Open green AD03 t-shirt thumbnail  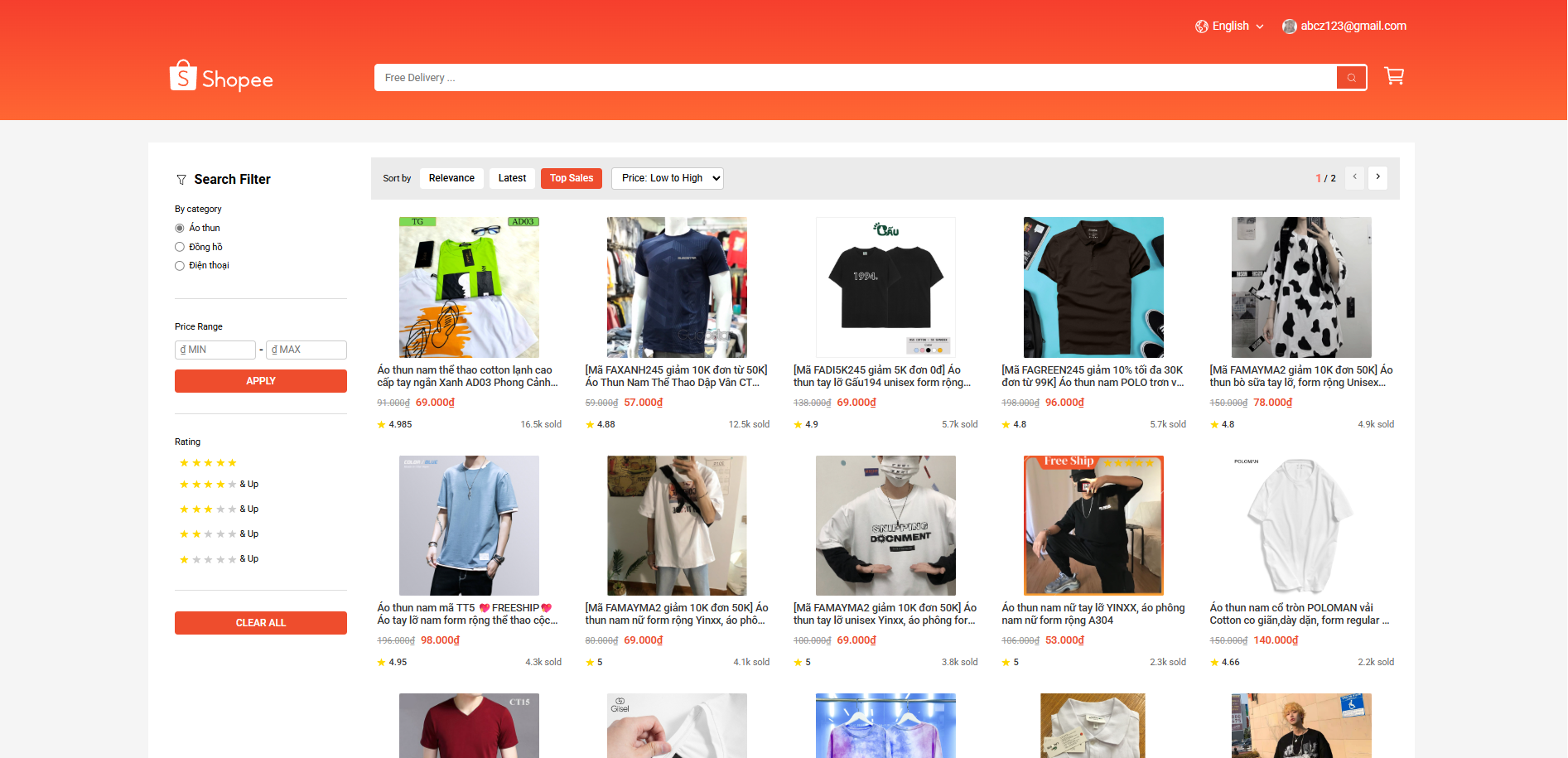[469, 287]
